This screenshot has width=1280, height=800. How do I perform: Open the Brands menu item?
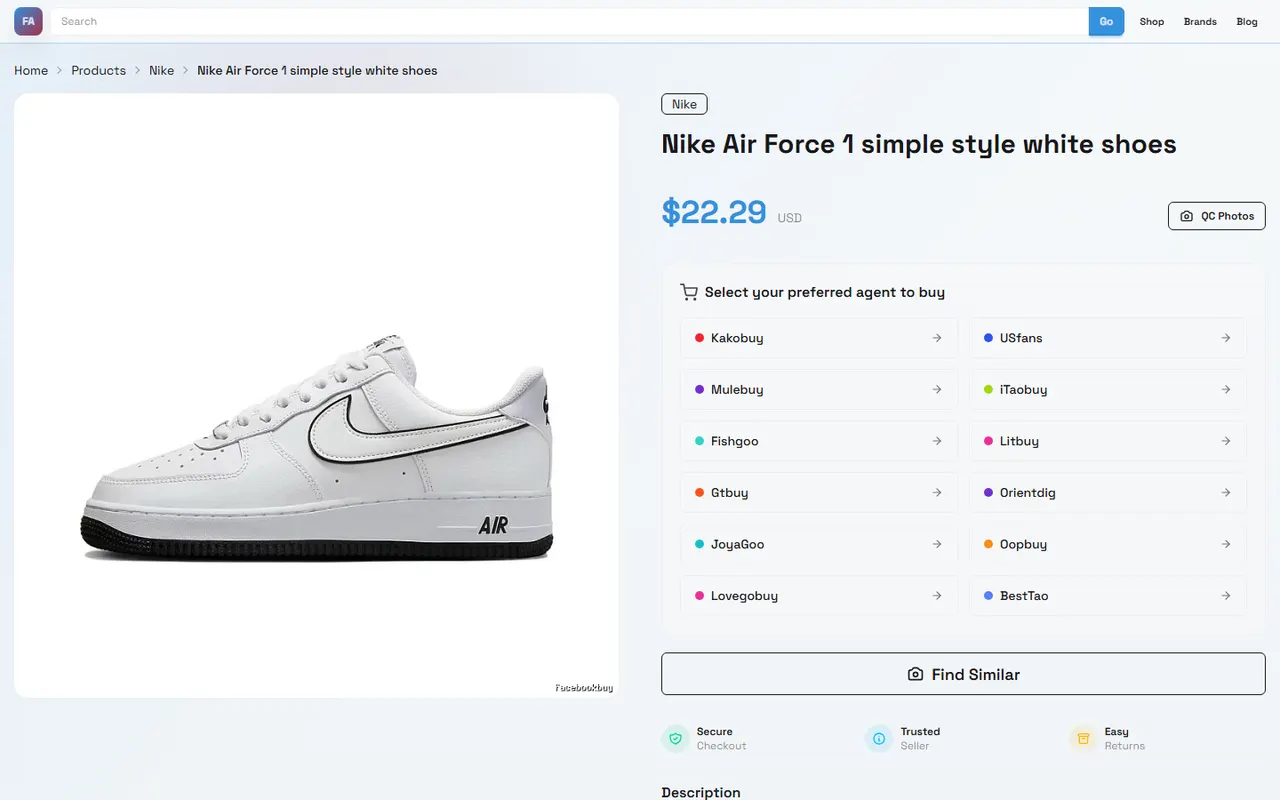point(1200,21)
